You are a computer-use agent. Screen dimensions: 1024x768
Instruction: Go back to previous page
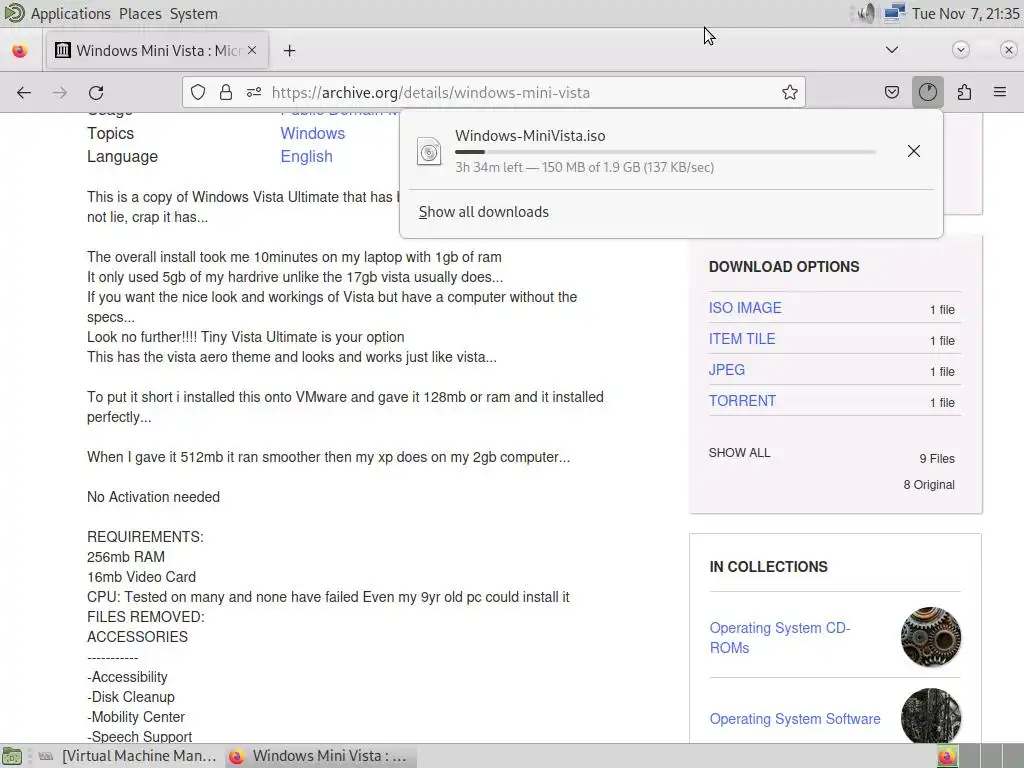coord(24,93)
